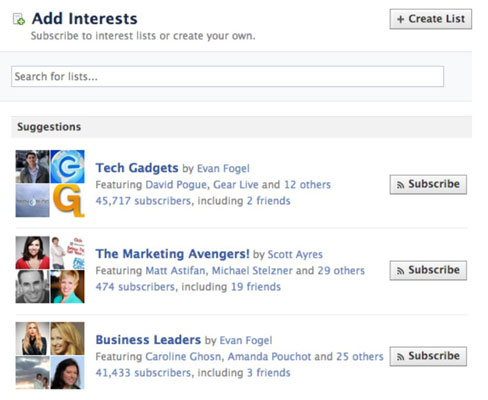Screen dimensions: 488x400
Task: Open The Marketing Avengers! list link
Action: 172,254
